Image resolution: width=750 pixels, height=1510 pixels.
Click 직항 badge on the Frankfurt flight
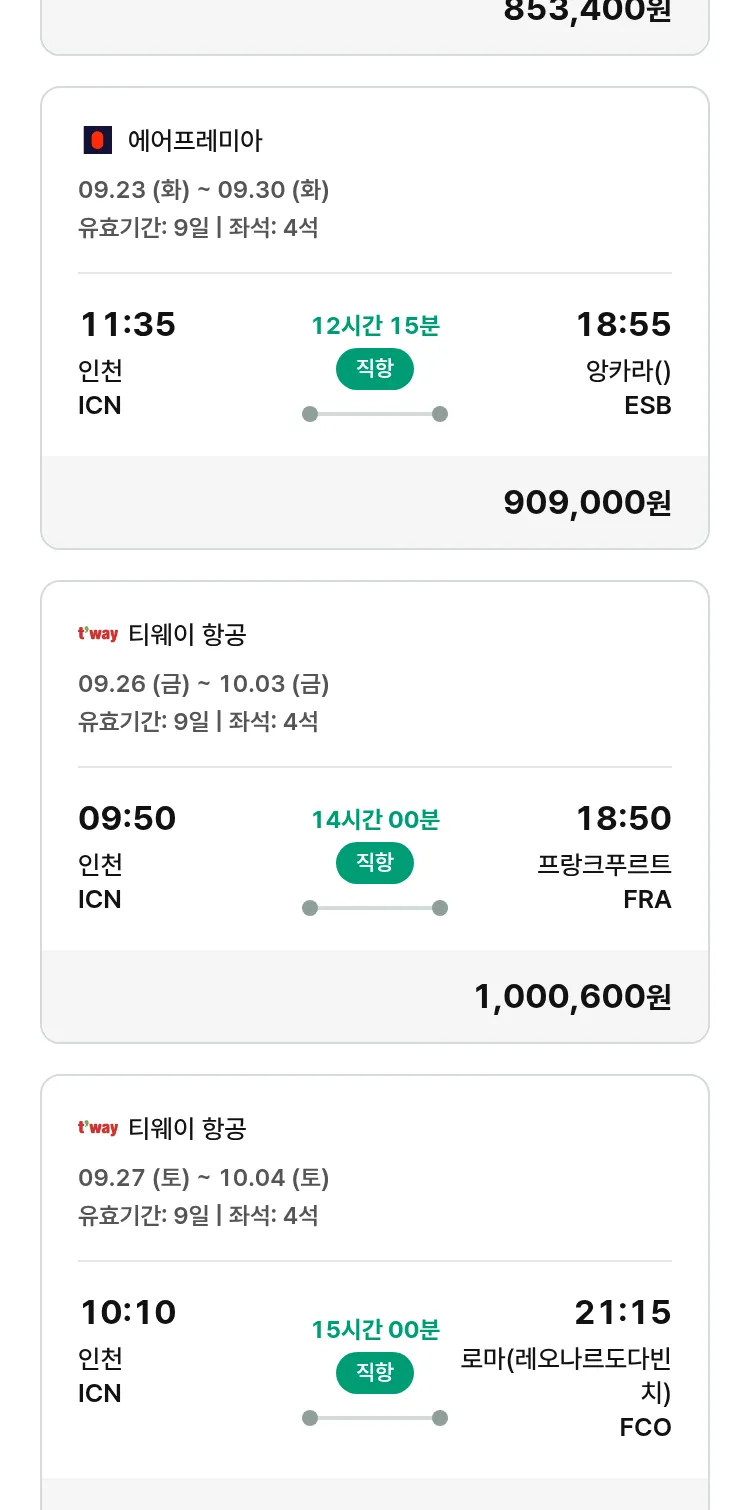pos(375,863)
